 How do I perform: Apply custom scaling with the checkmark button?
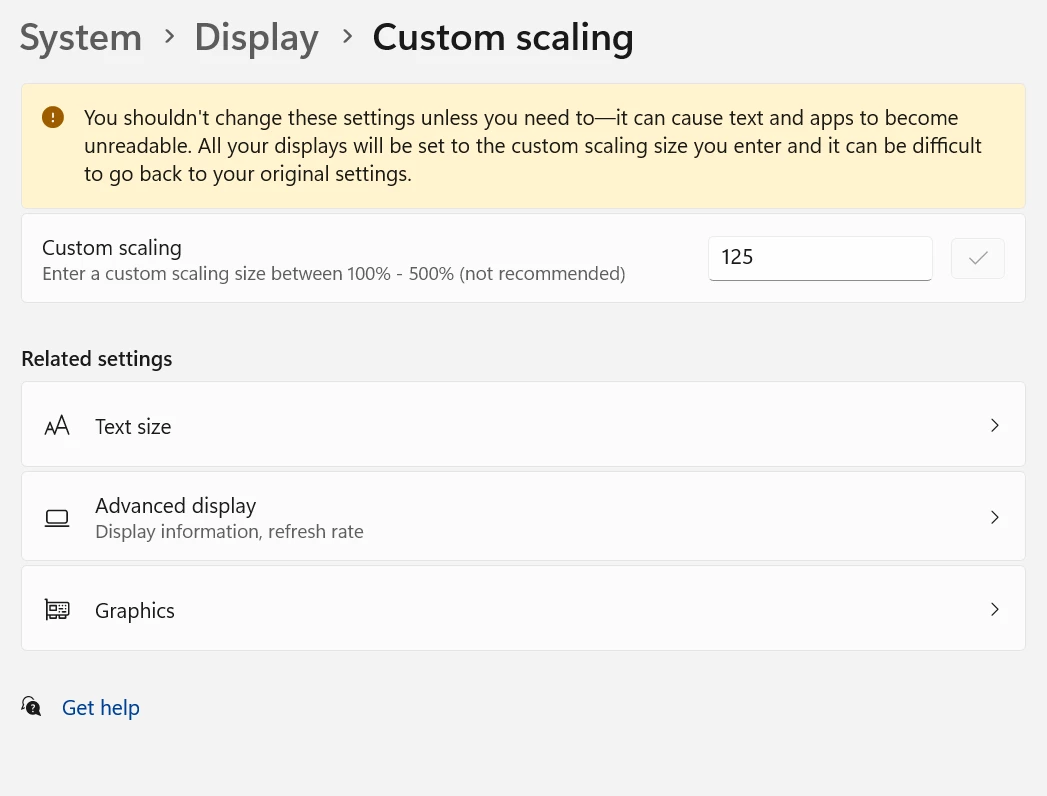[978, 258]
